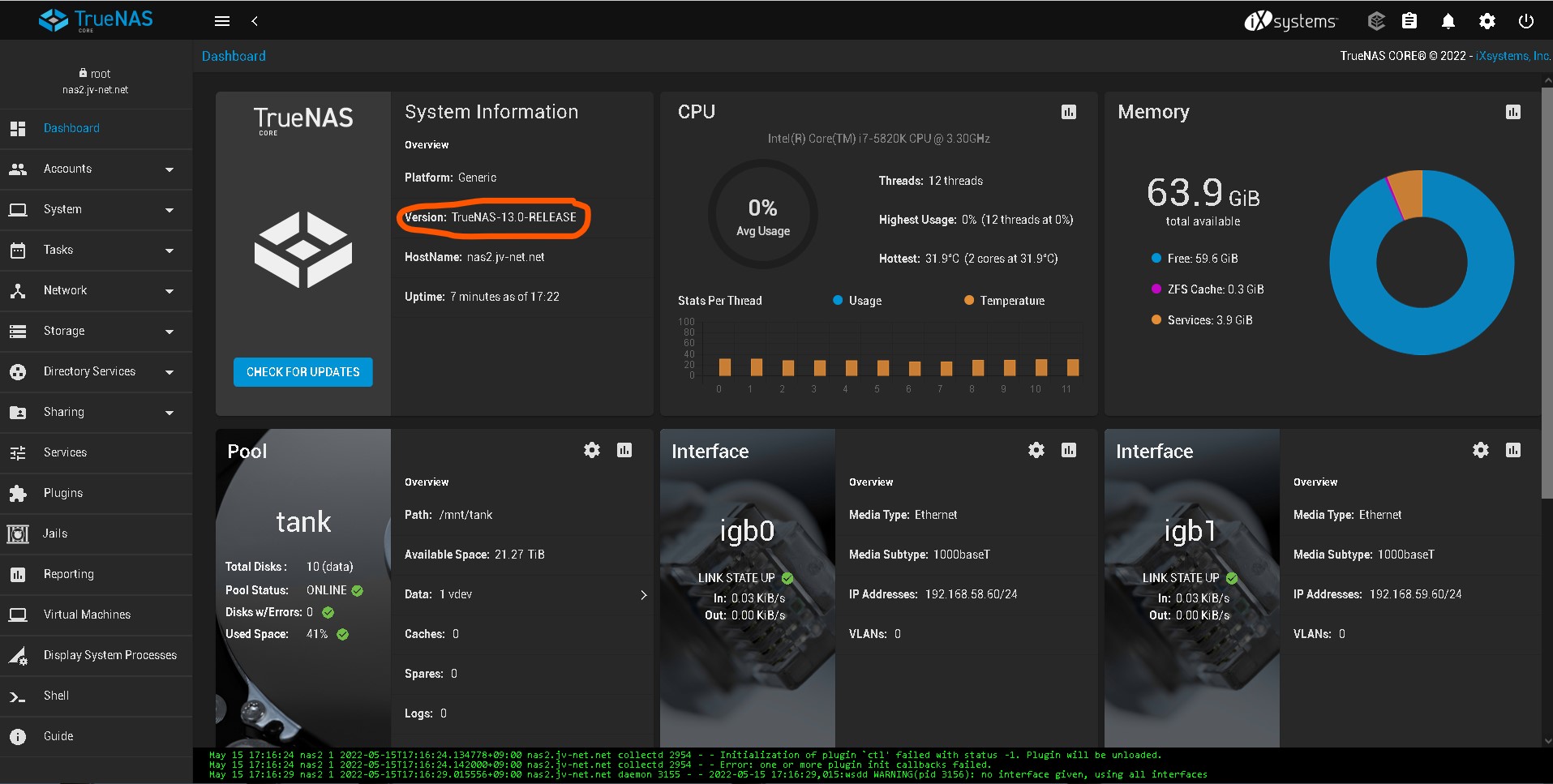Click the Dashboard breadcrumb link
This screenshot has height=784, width=1553.
(234, 56)
